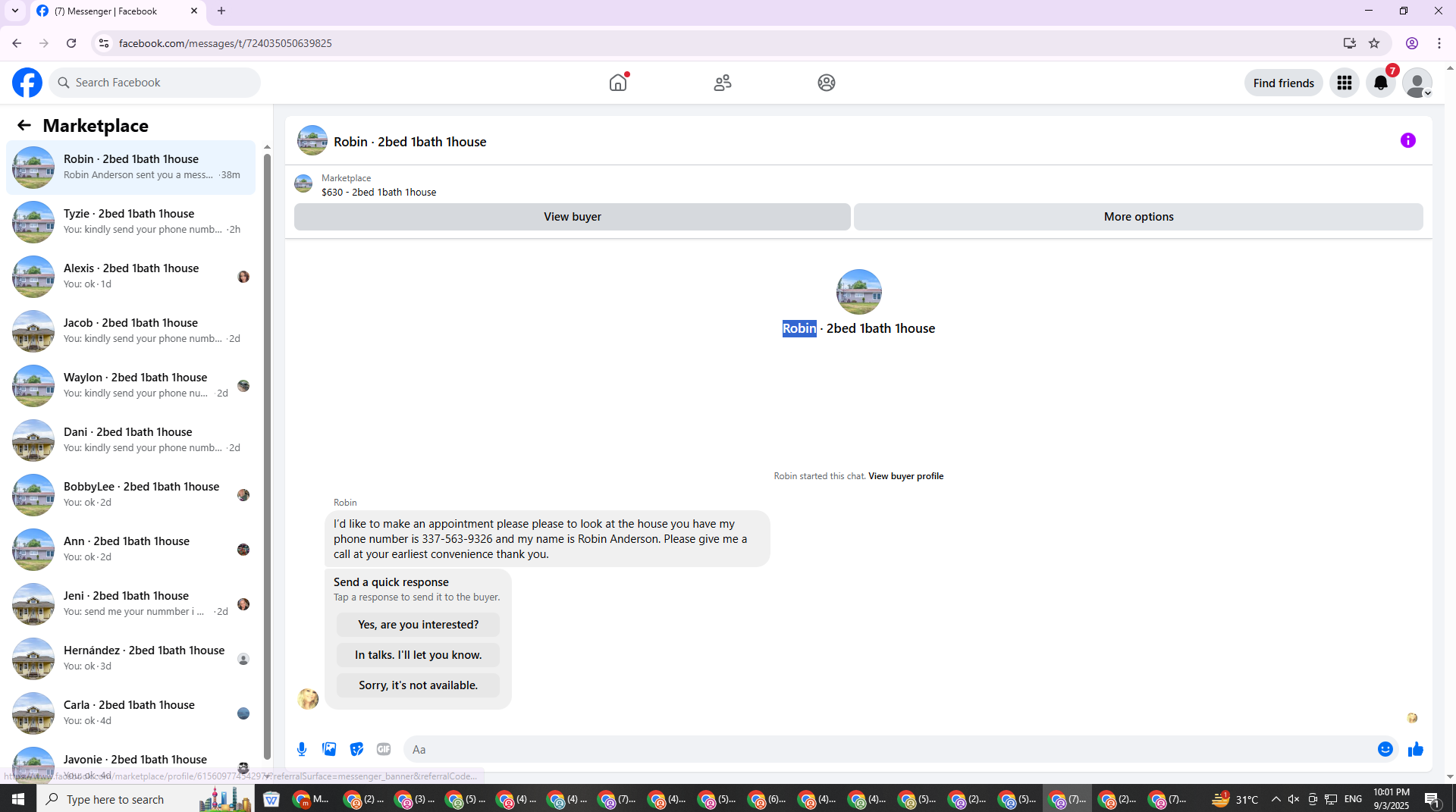1456x812 pixels.
Task: Open the Groups icon in top navigation
Action: 827,83
